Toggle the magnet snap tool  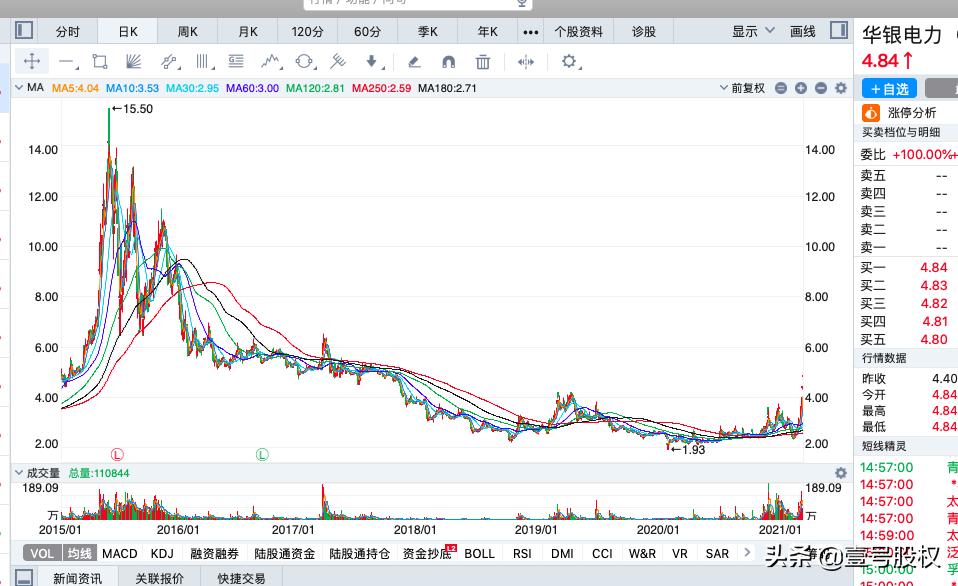click(x=448, y=62)
